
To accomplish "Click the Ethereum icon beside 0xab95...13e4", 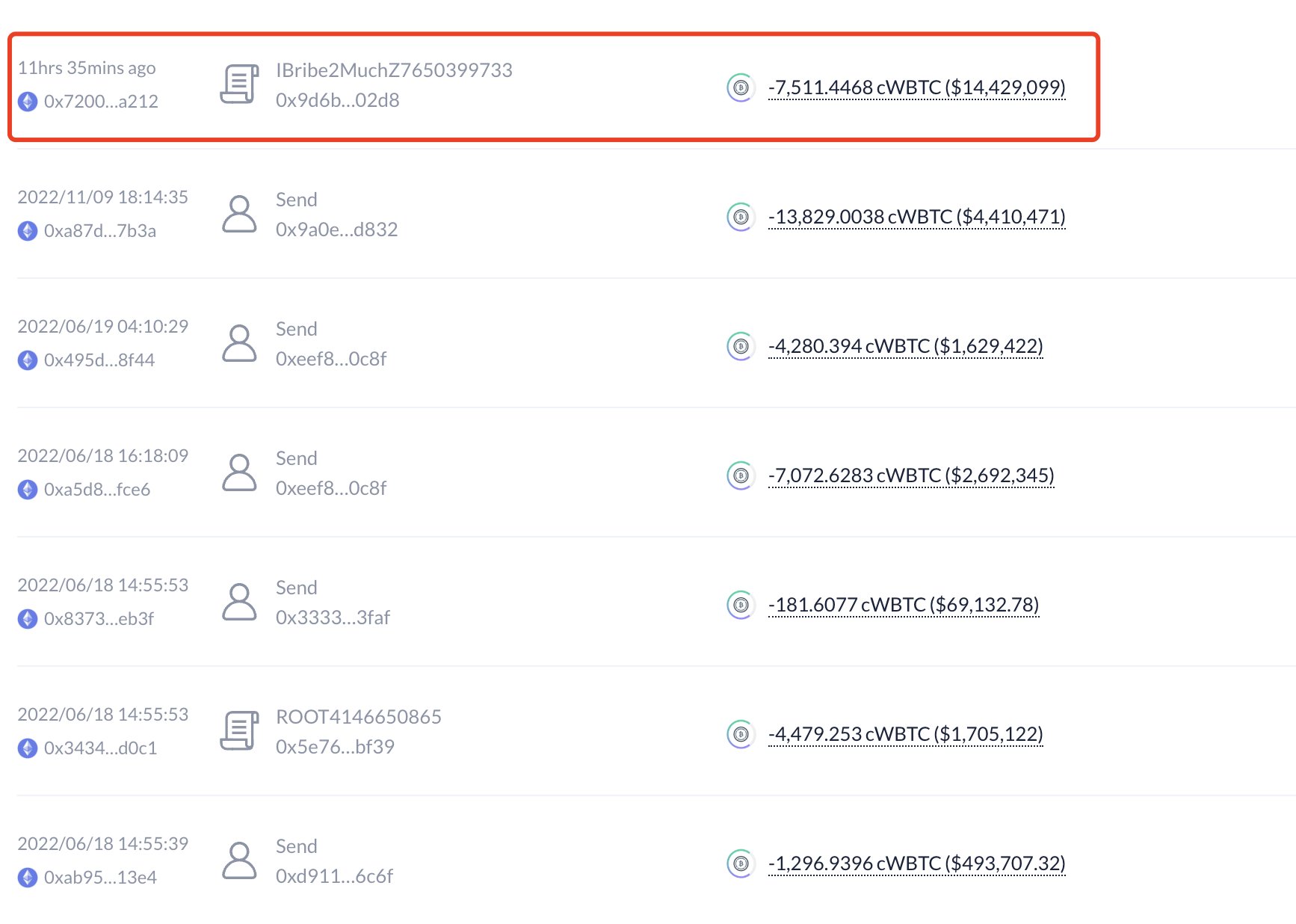I will (x=28, y=878).
